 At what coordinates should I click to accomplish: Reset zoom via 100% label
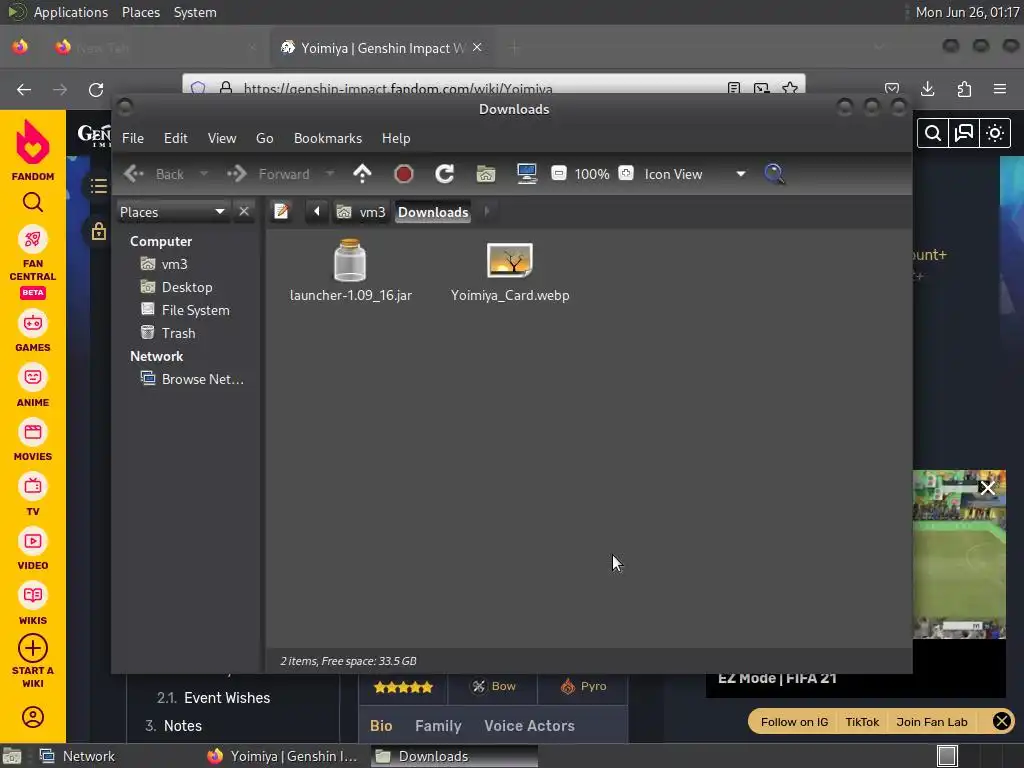[x=592, y=174]
